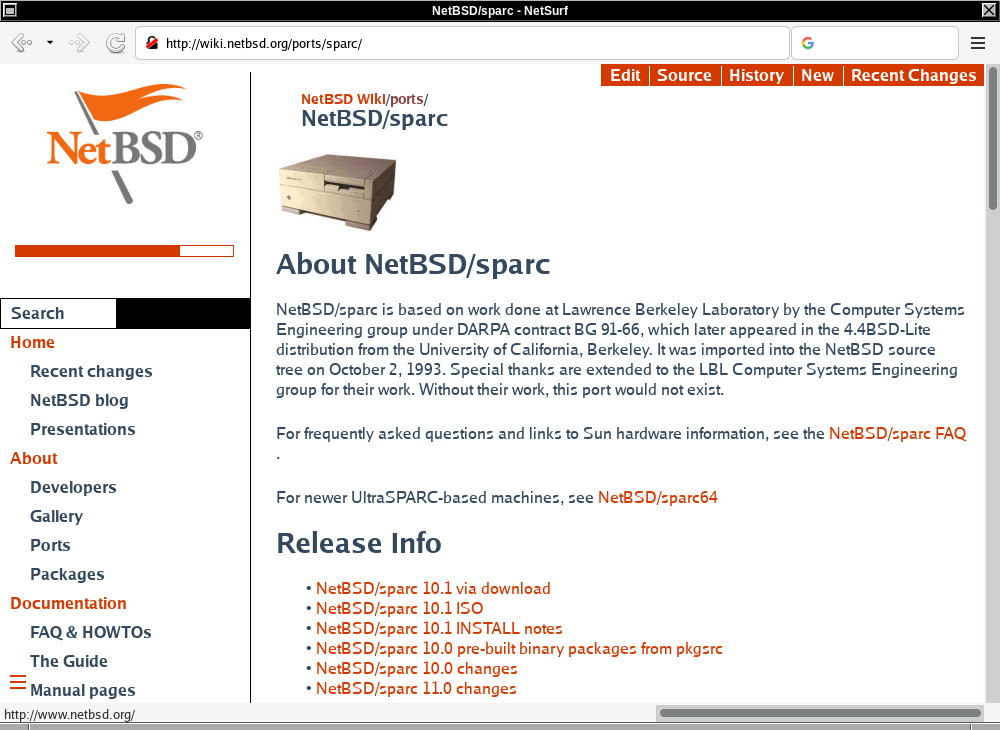Viewport: 1000px width, 730px height.
Task: Click the browser Back arrow button
Action: pyautogui.click(x=21, y=43)
